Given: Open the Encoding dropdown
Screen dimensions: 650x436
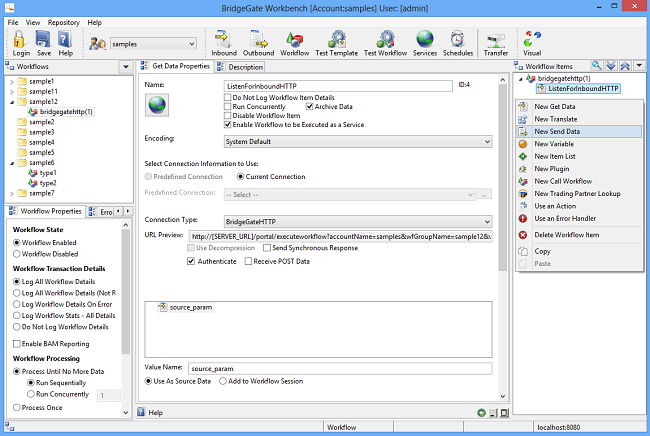Looking at the screenshot, I should click(358, 141).
